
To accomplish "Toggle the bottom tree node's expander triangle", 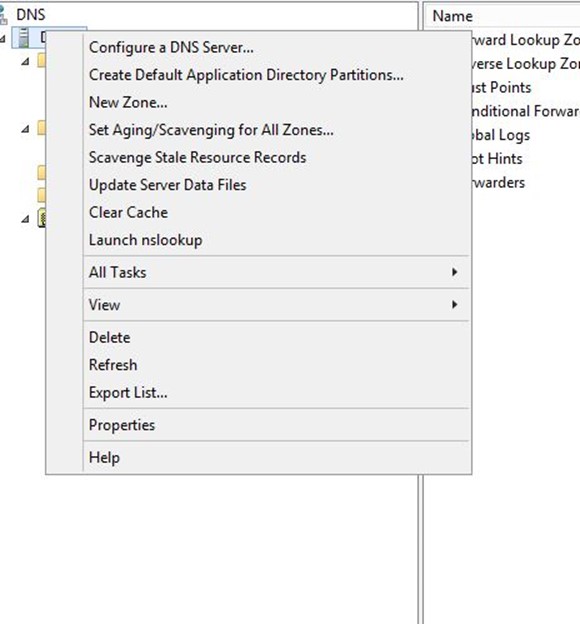I will coord(25,219).
